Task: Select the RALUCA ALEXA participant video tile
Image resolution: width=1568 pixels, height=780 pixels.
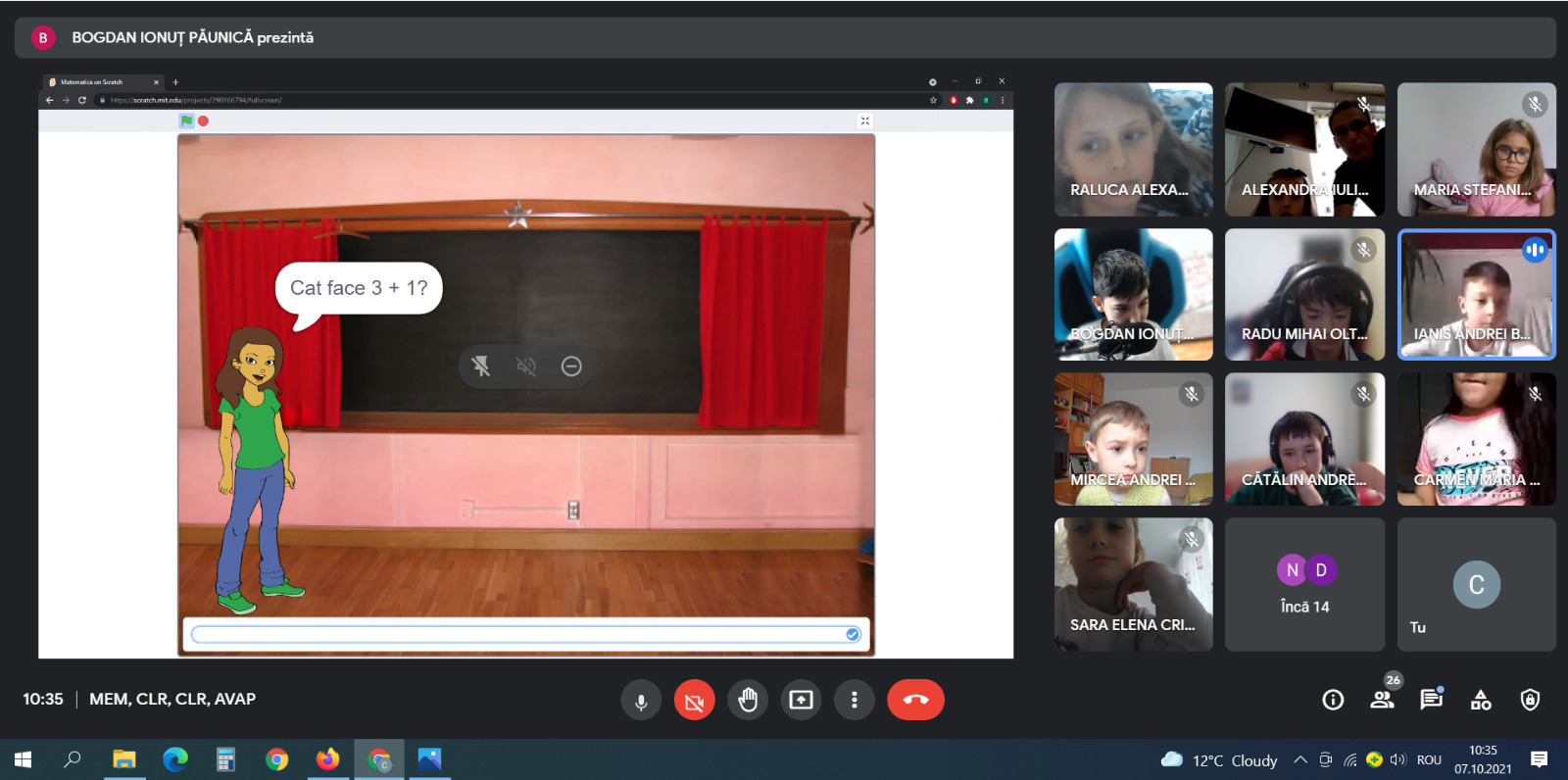Action: [1133, 149]
